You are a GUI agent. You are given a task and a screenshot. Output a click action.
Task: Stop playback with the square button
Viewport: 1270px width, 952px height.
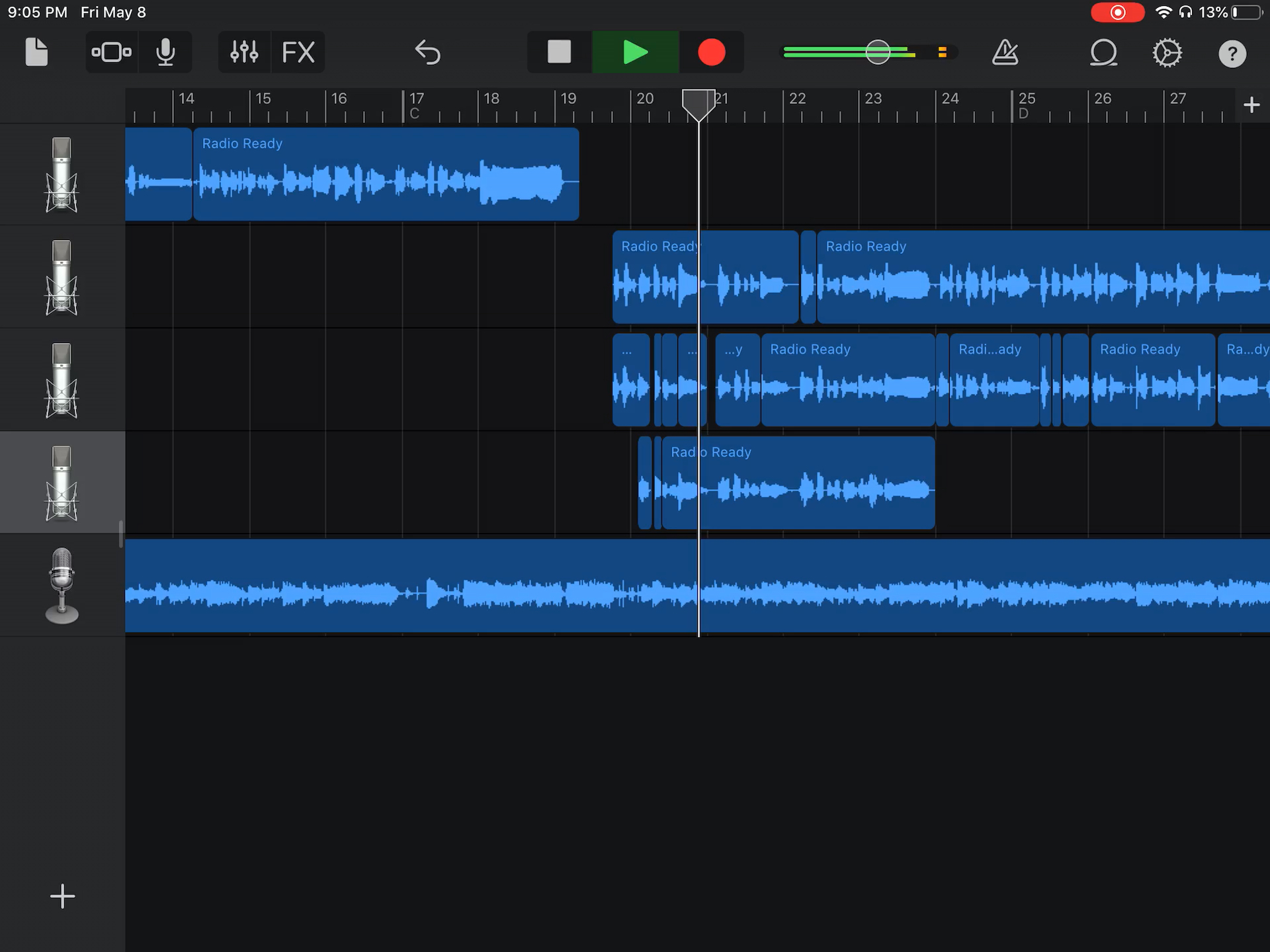click(x=559, y=52)
